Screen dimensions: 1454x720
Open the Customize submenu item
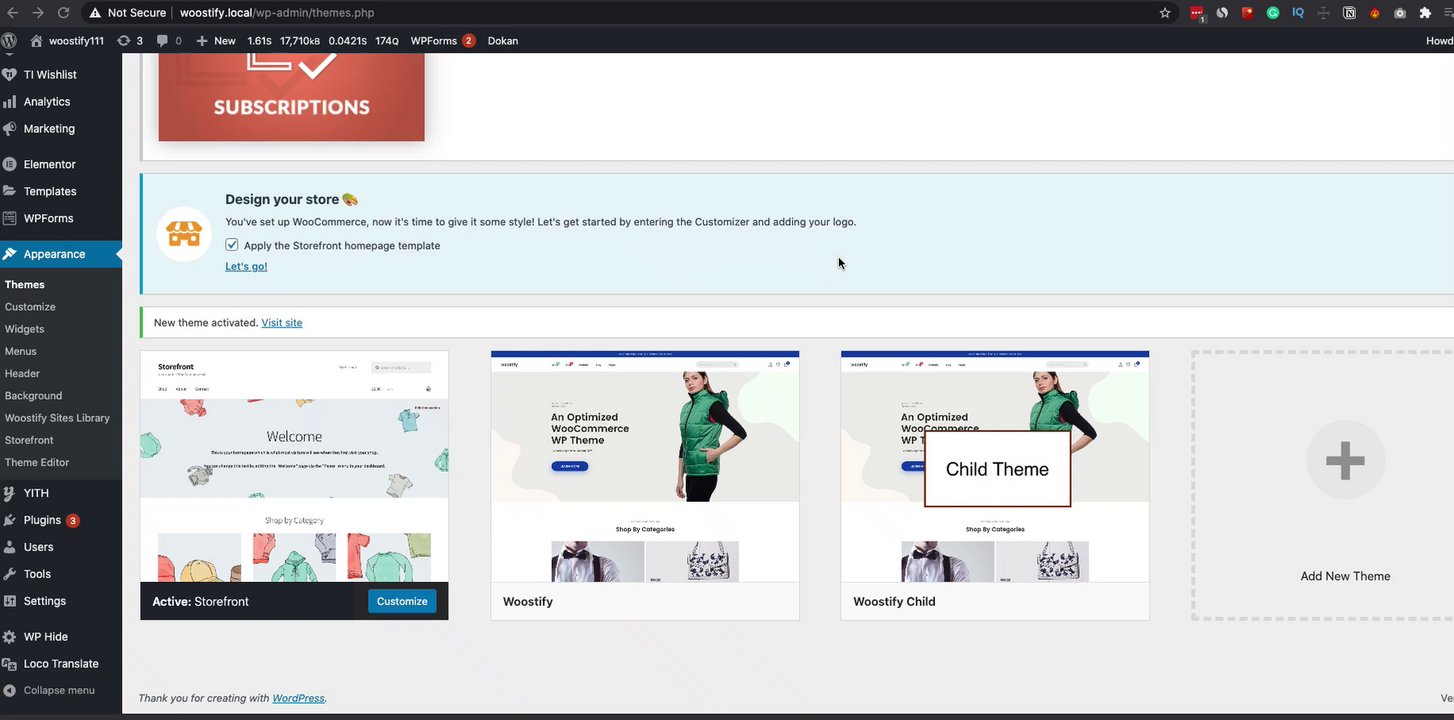30,307
